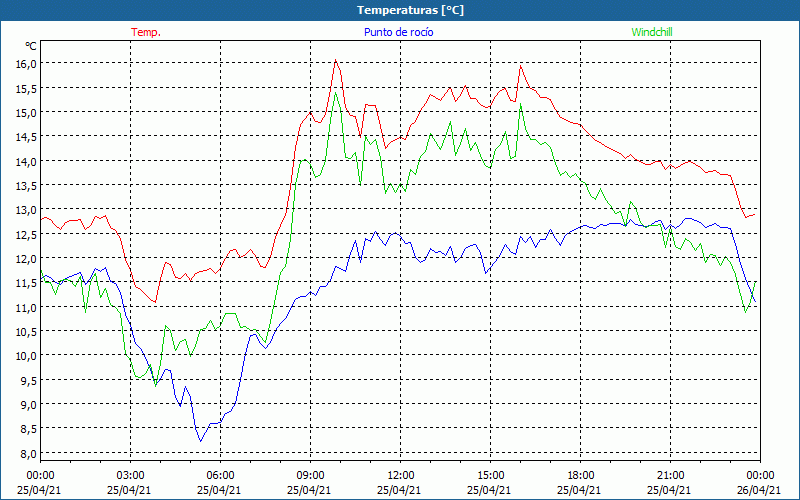The height and width of the screenshot is (500, 800).
Task: Click the 15,0 y-axis value
Action: coord(26,112)
